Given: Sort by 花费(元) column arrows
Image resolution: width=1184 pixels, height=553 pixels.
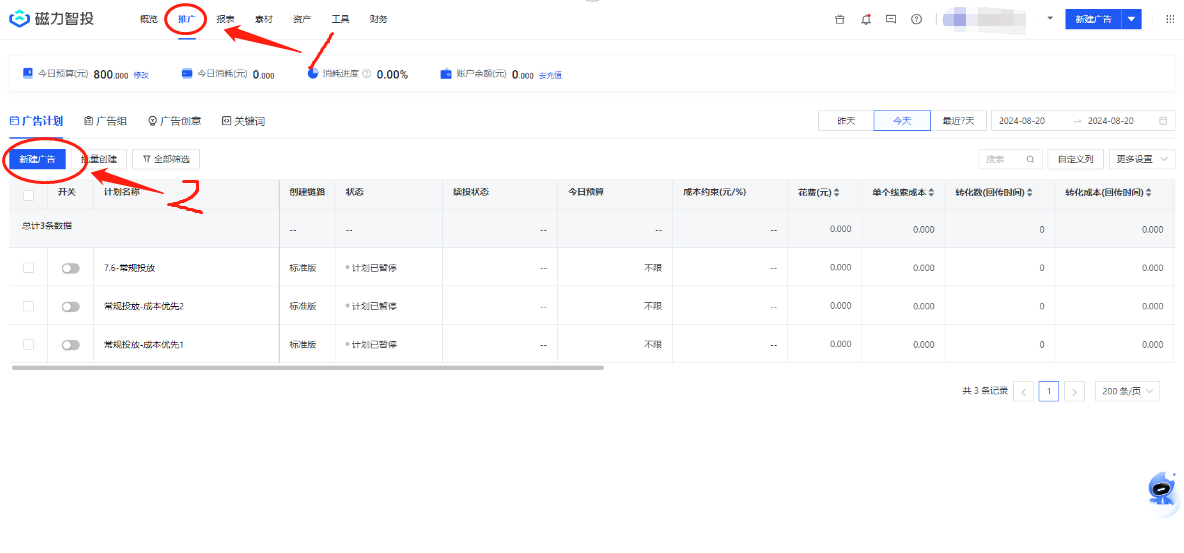Looking at the screenshot, I should pyautogui.click(x=837, y=193).
